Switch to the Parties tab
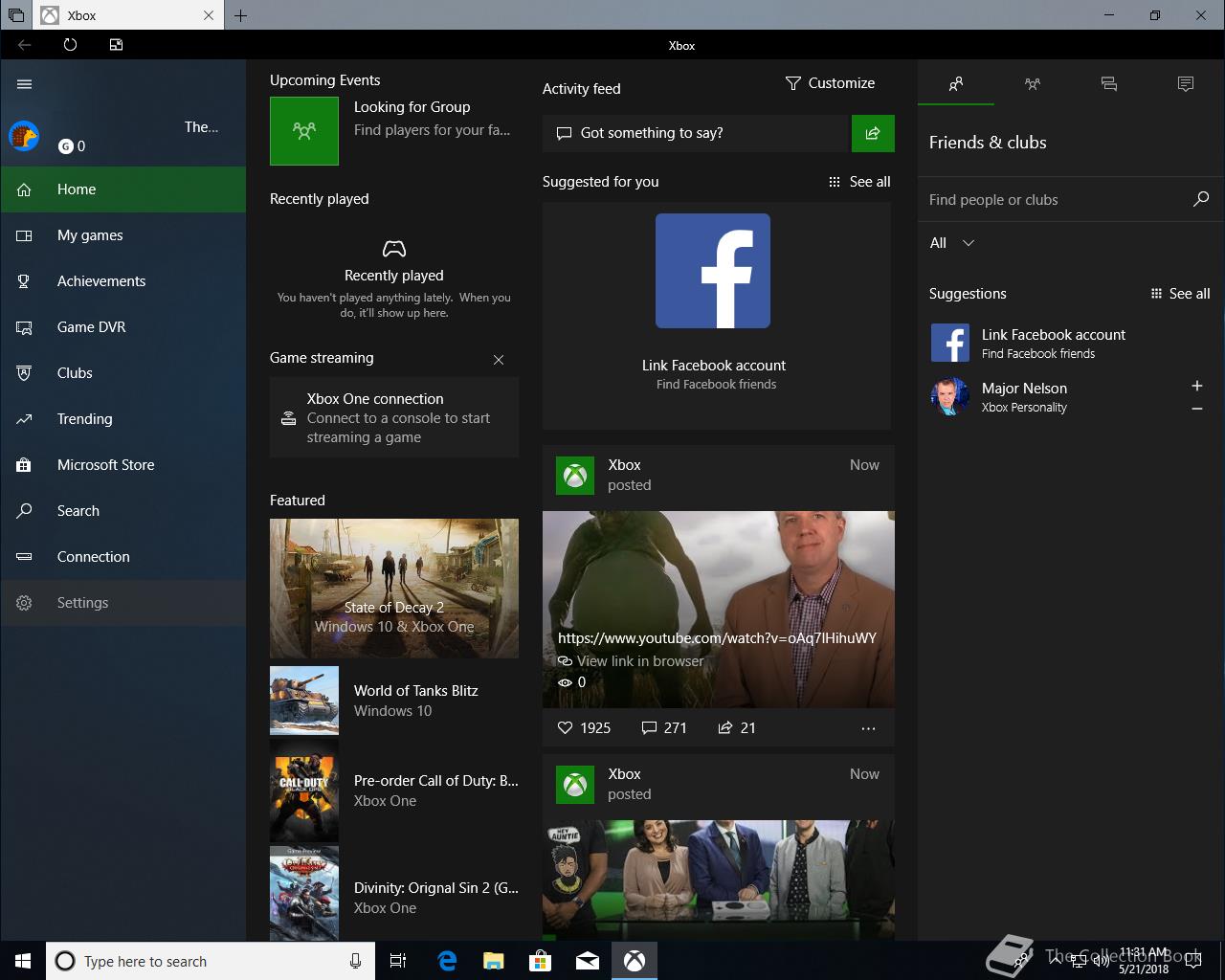Image resolution: width=1225 pixels, height=980 pixels. 1033,84
